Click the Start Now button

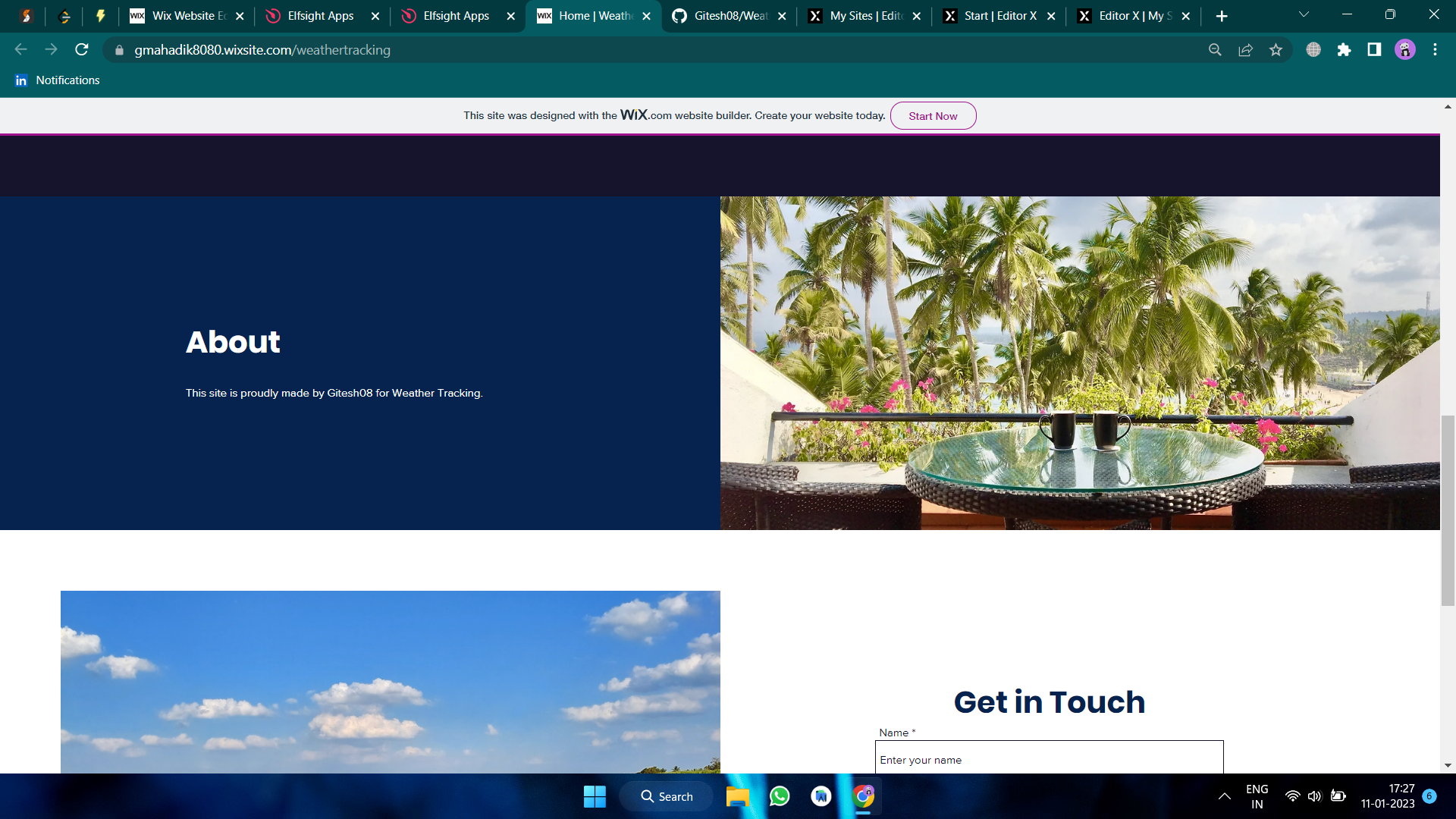933,116
